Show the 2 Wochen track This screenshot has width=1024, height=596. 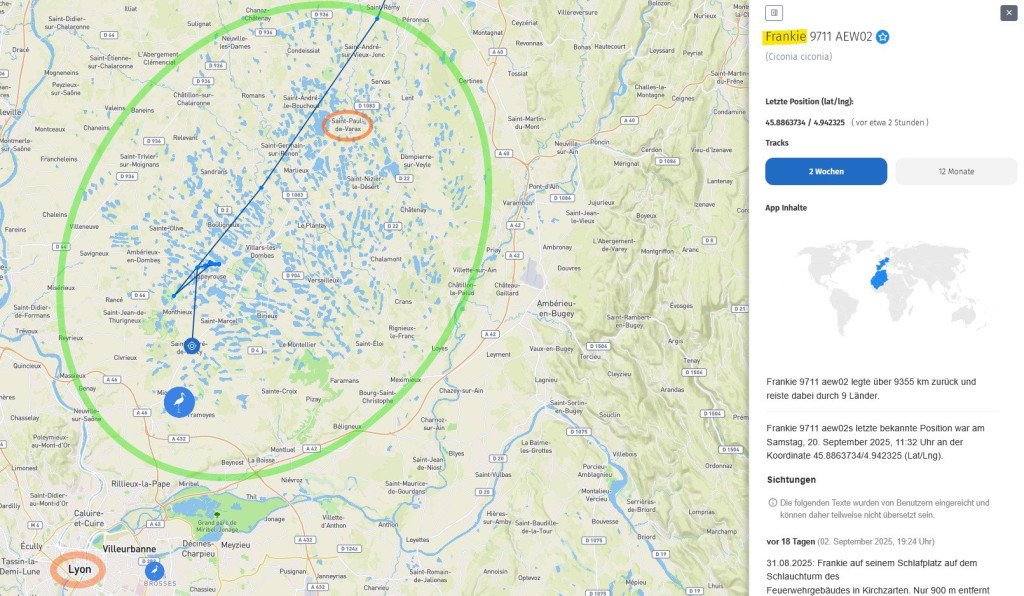click(x=825, y=171)
